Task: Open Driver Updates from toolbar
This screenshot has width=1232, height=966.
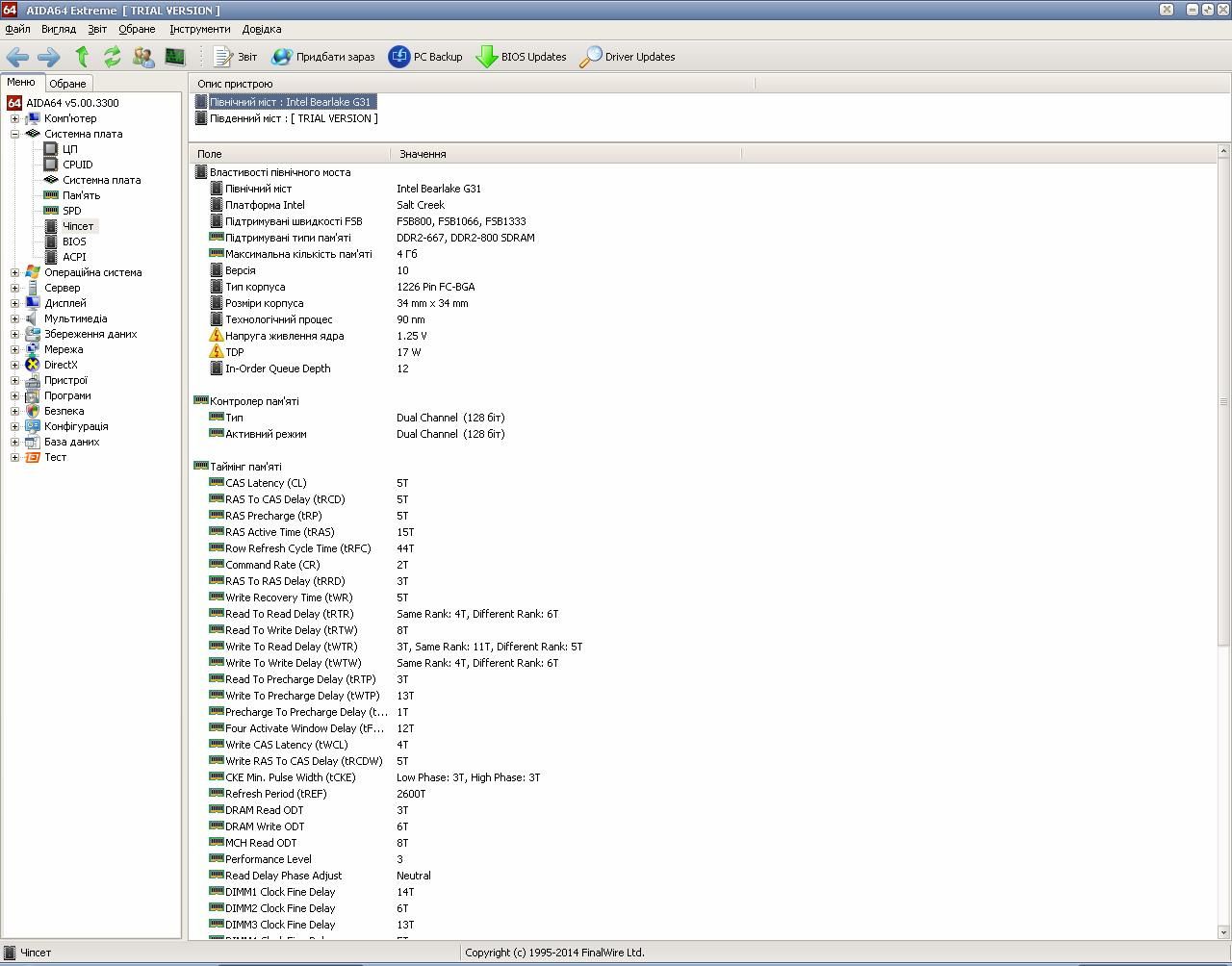Action: tap(628, 57)
